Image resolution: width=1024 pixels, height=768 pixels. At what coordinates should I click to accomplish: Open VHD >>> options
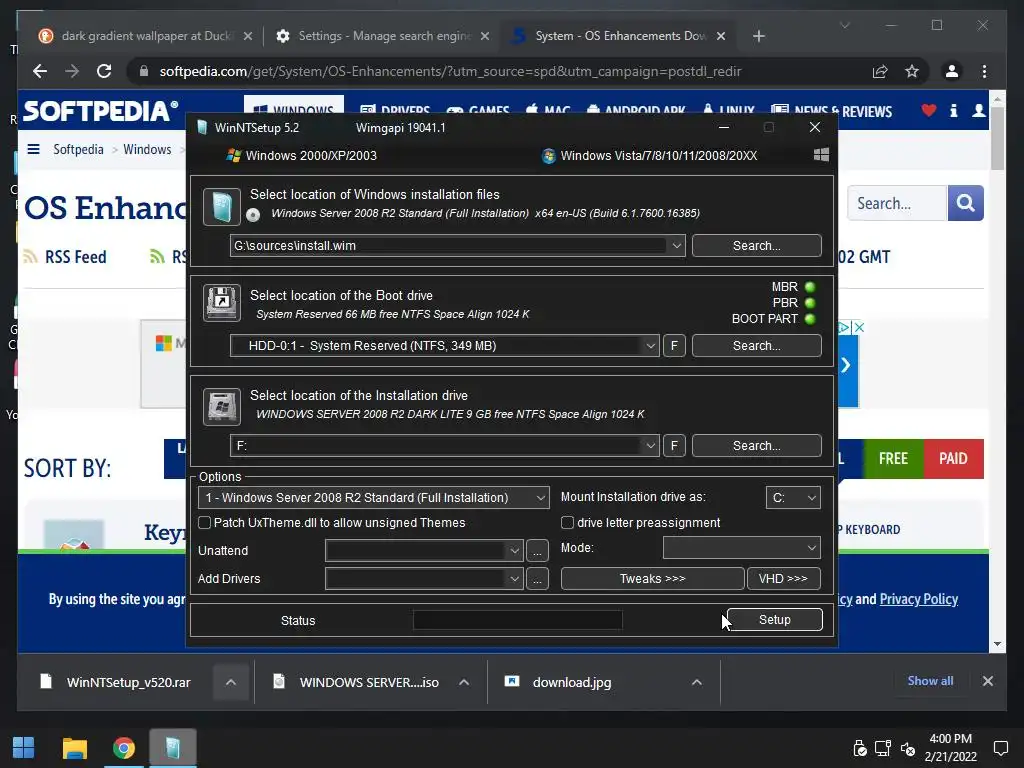783,579
